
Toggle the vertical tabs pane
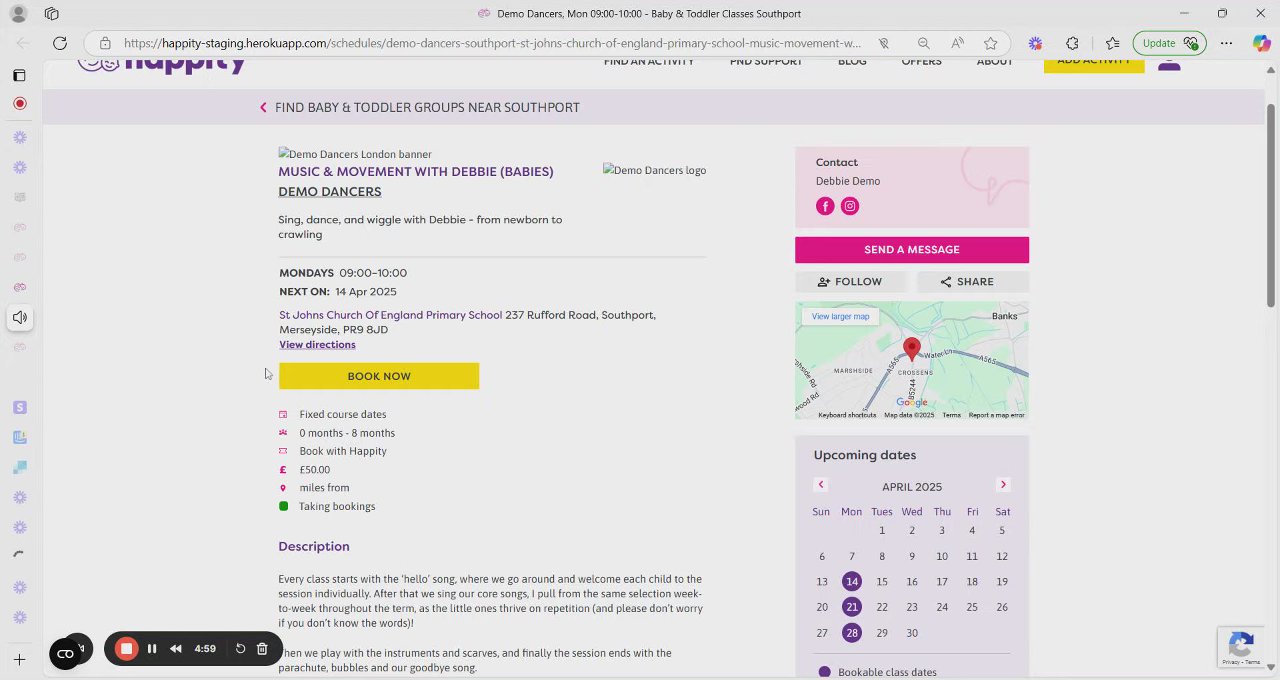(x=19, y=75)
